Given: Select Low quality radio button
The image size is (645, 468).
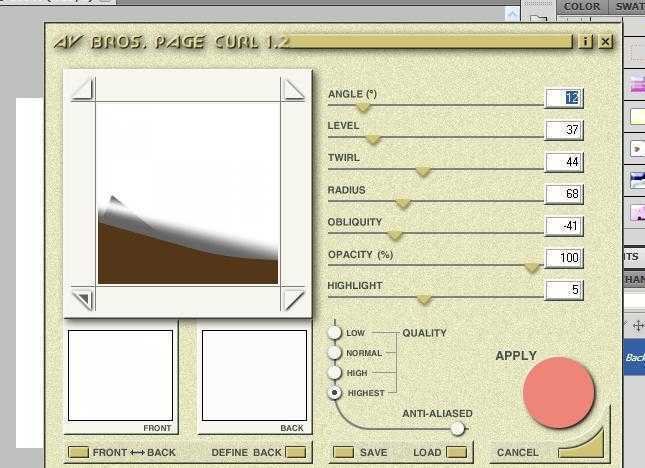Looking at the screenshot, I should [334, 333].
